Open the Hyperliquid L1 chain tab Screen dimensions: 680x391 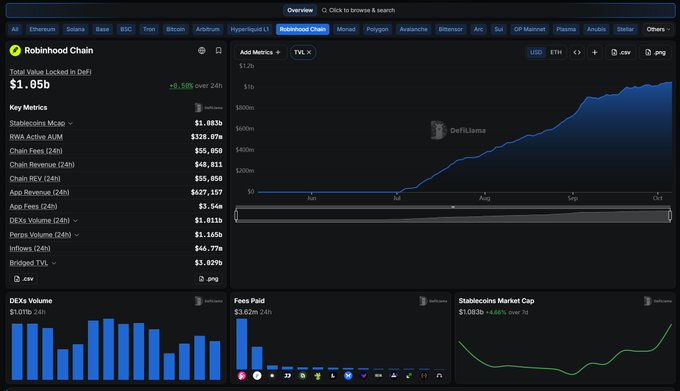[250, 29]
